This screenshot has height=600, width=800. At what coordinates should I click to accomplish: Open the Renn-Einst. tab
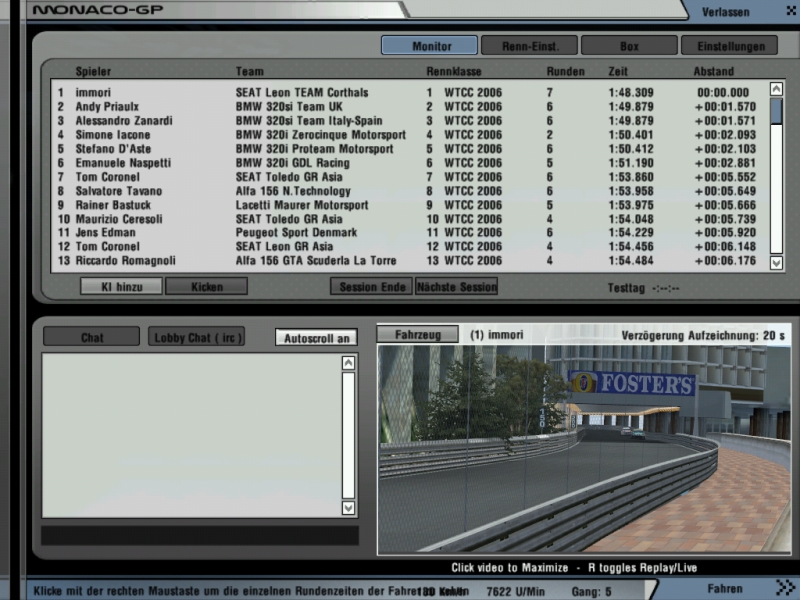(528, 46)
